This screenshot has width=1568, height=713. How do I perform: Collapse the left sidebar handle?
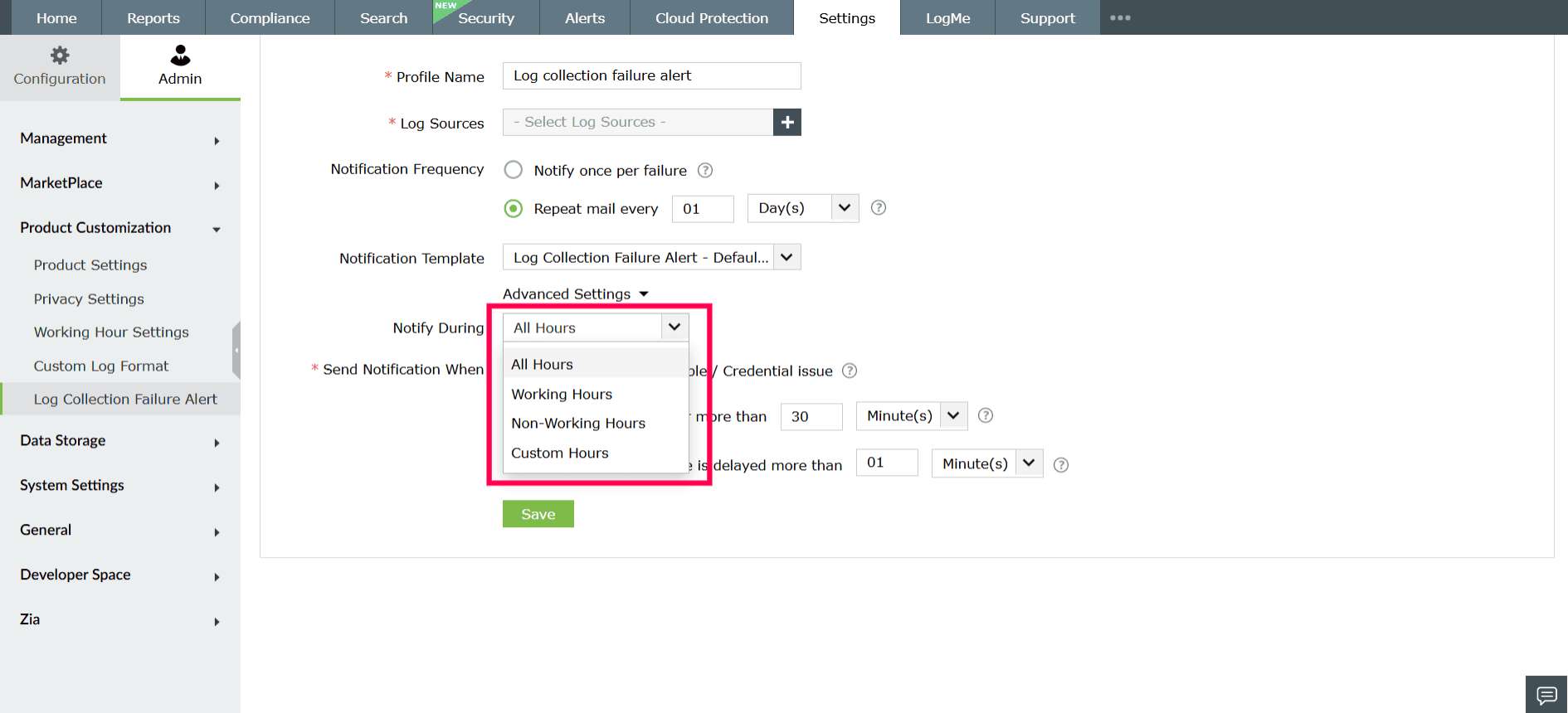tap(236, 350)
